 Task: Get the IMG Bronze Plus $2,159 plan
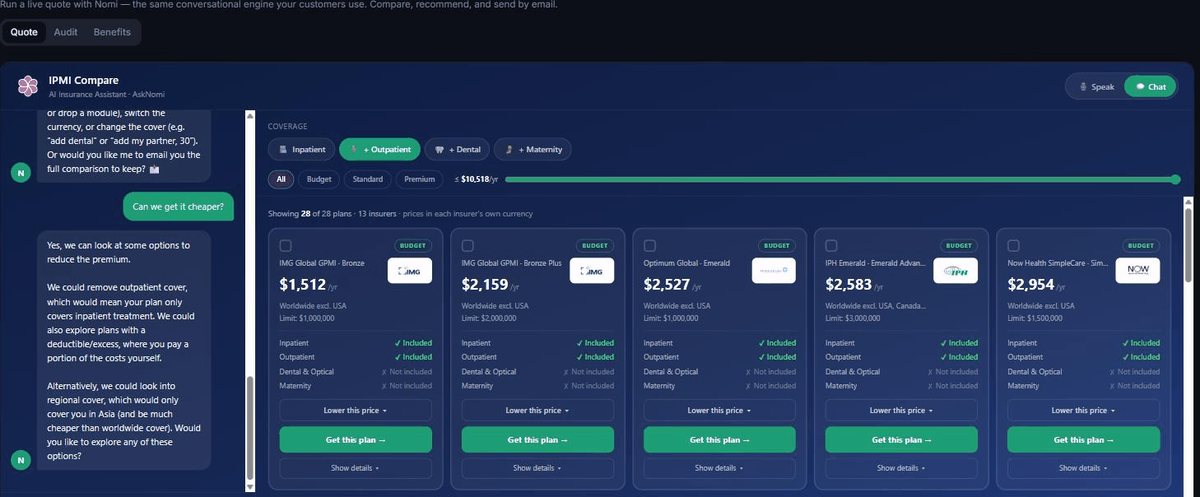click(x=538, y=439)
